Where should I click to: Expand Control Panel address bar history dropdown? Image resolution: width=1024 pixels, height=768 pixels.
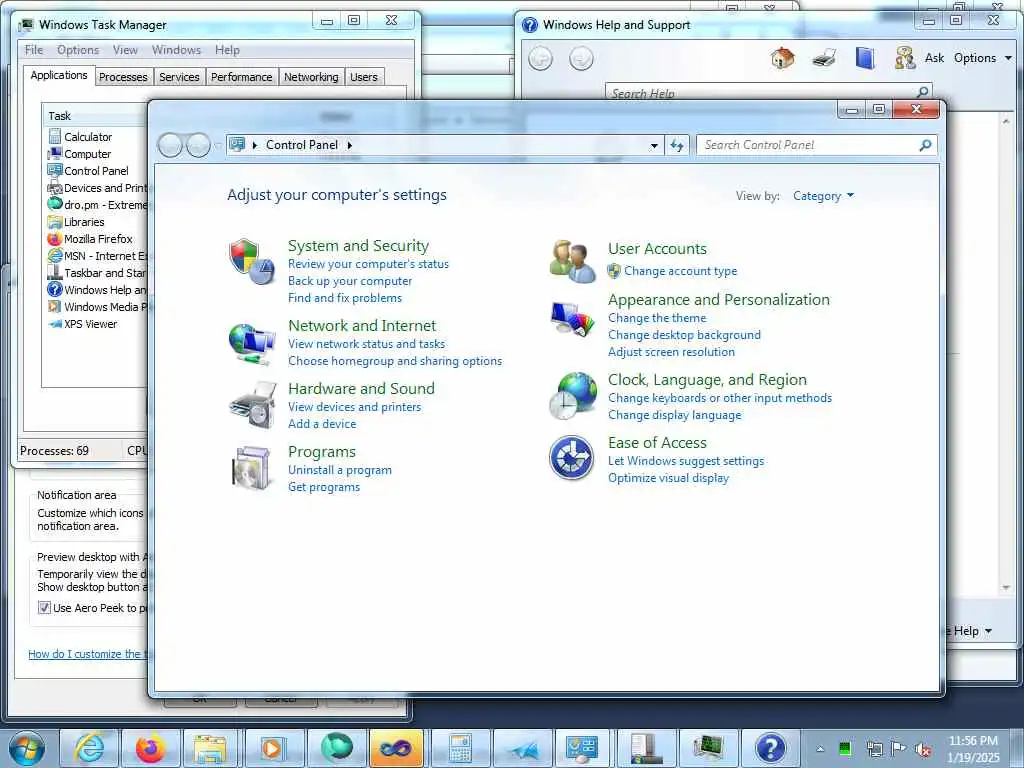654,146
